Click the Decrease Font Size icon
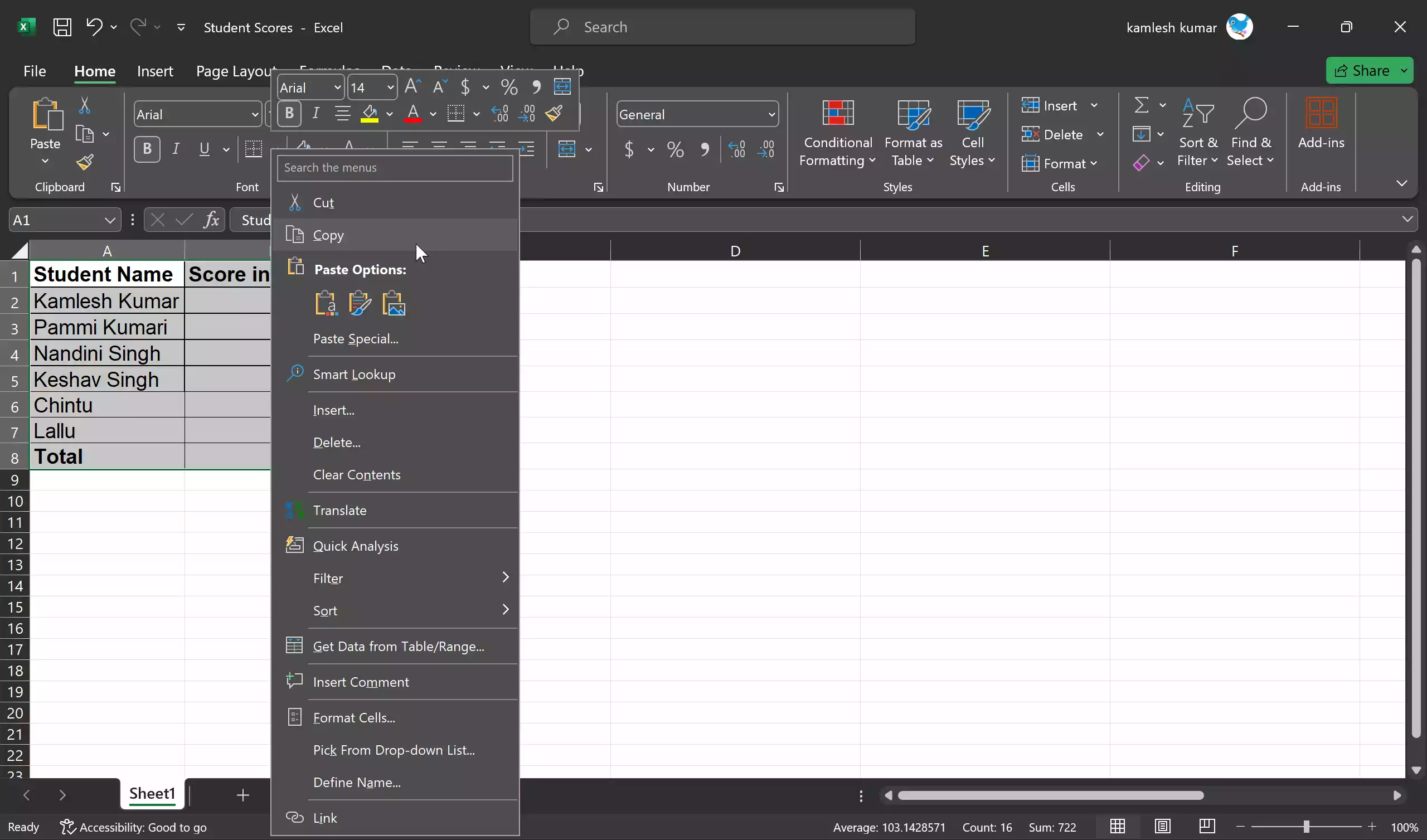Viewport: 1427px width, 840px height. pos(437,87)
